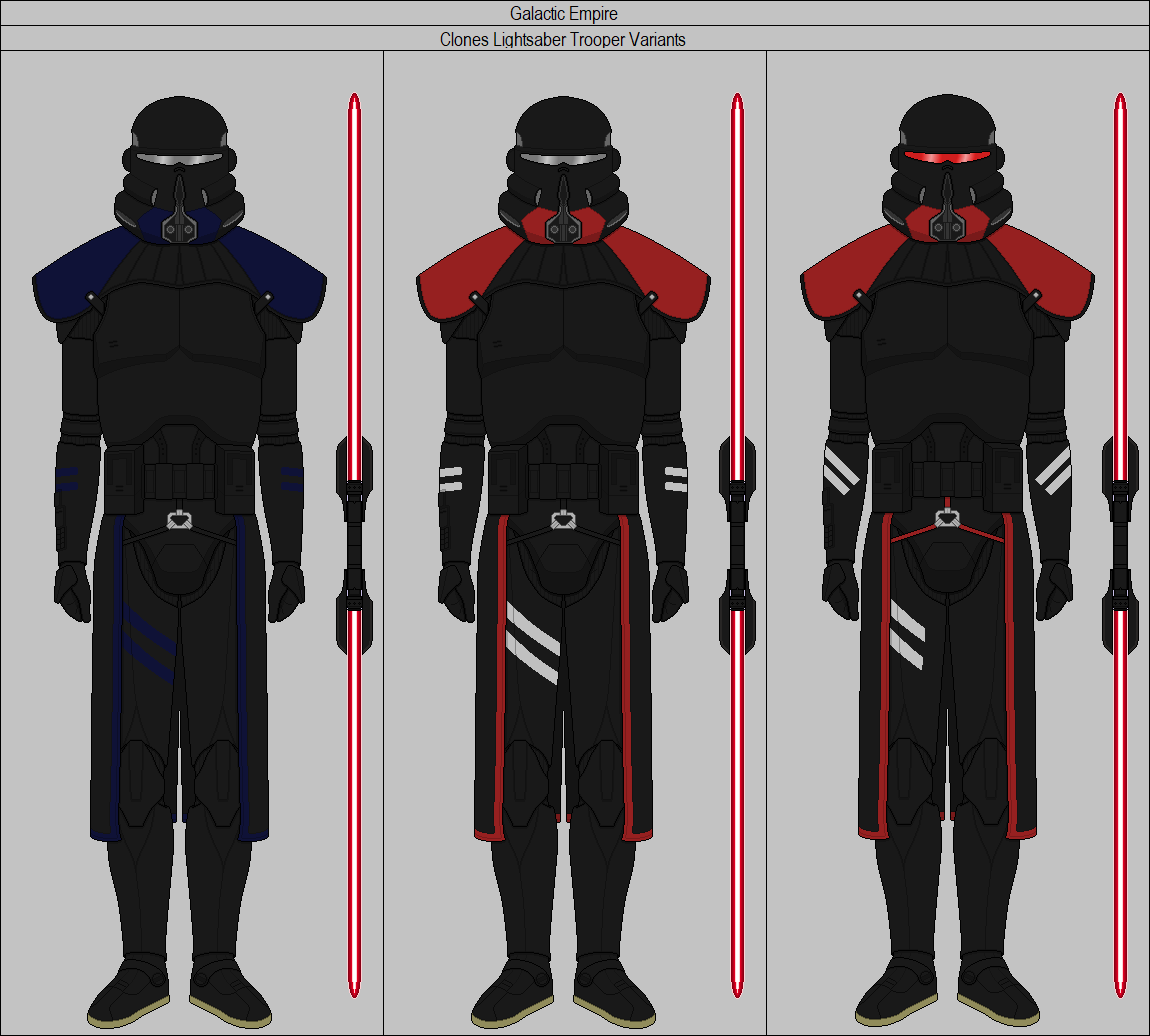
Task: Click the lightsaber beside the red-visor trooper
Action: pos(1120,545)
